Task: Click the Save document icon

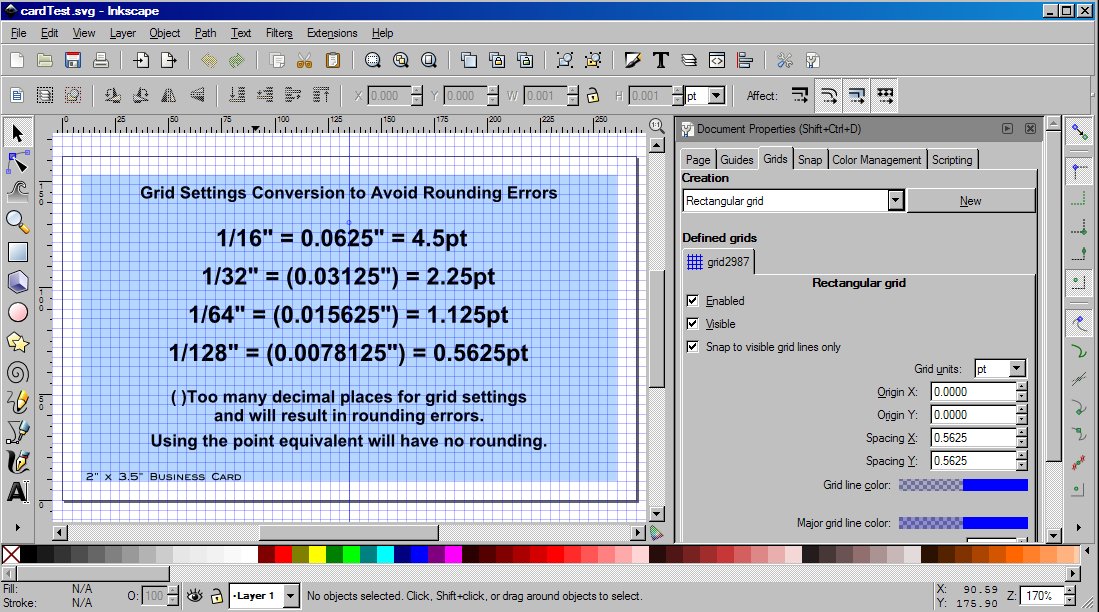Action: point(72,60)
